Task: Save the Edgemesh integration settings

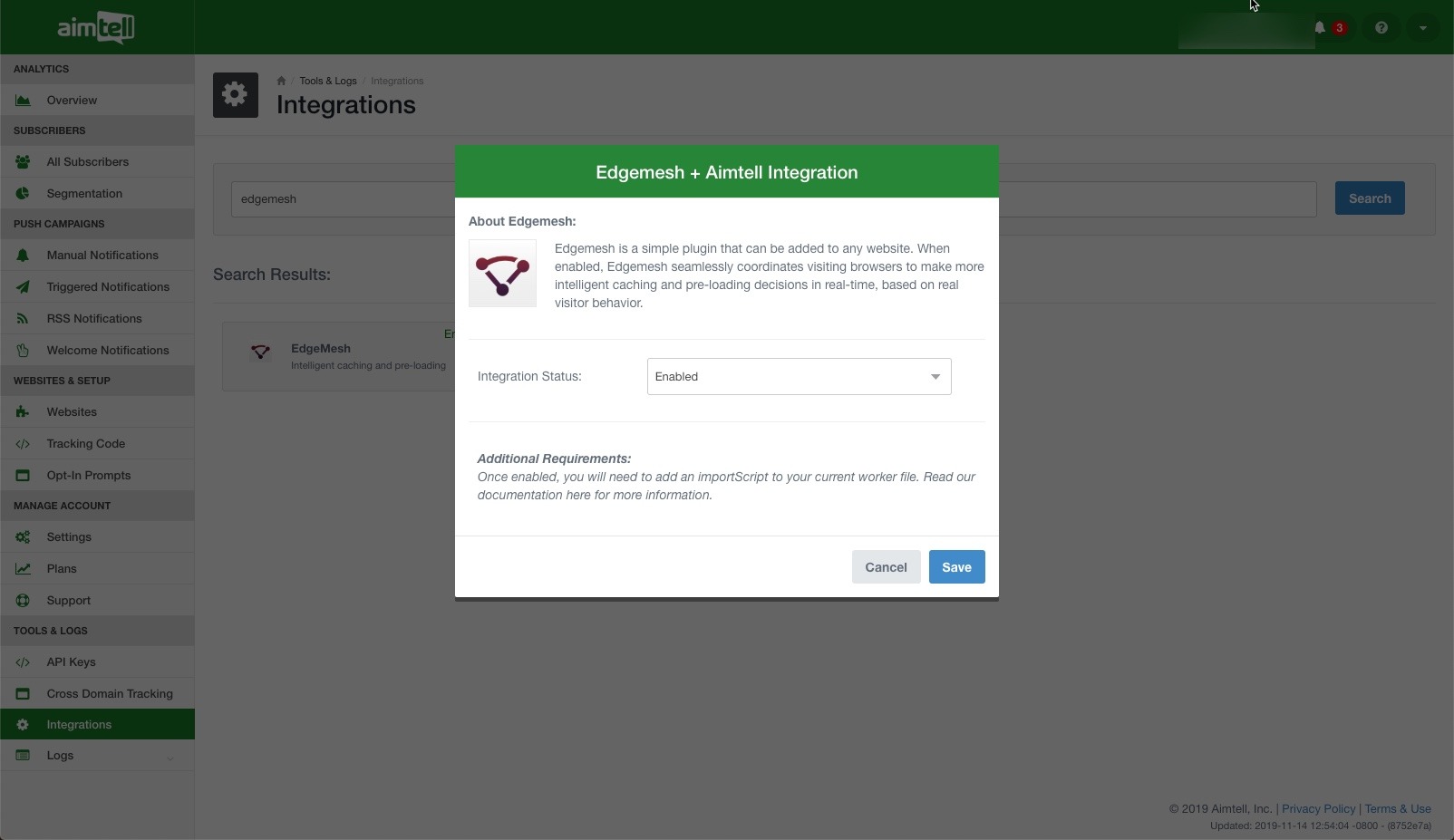Action: click(x=956, y=567)
